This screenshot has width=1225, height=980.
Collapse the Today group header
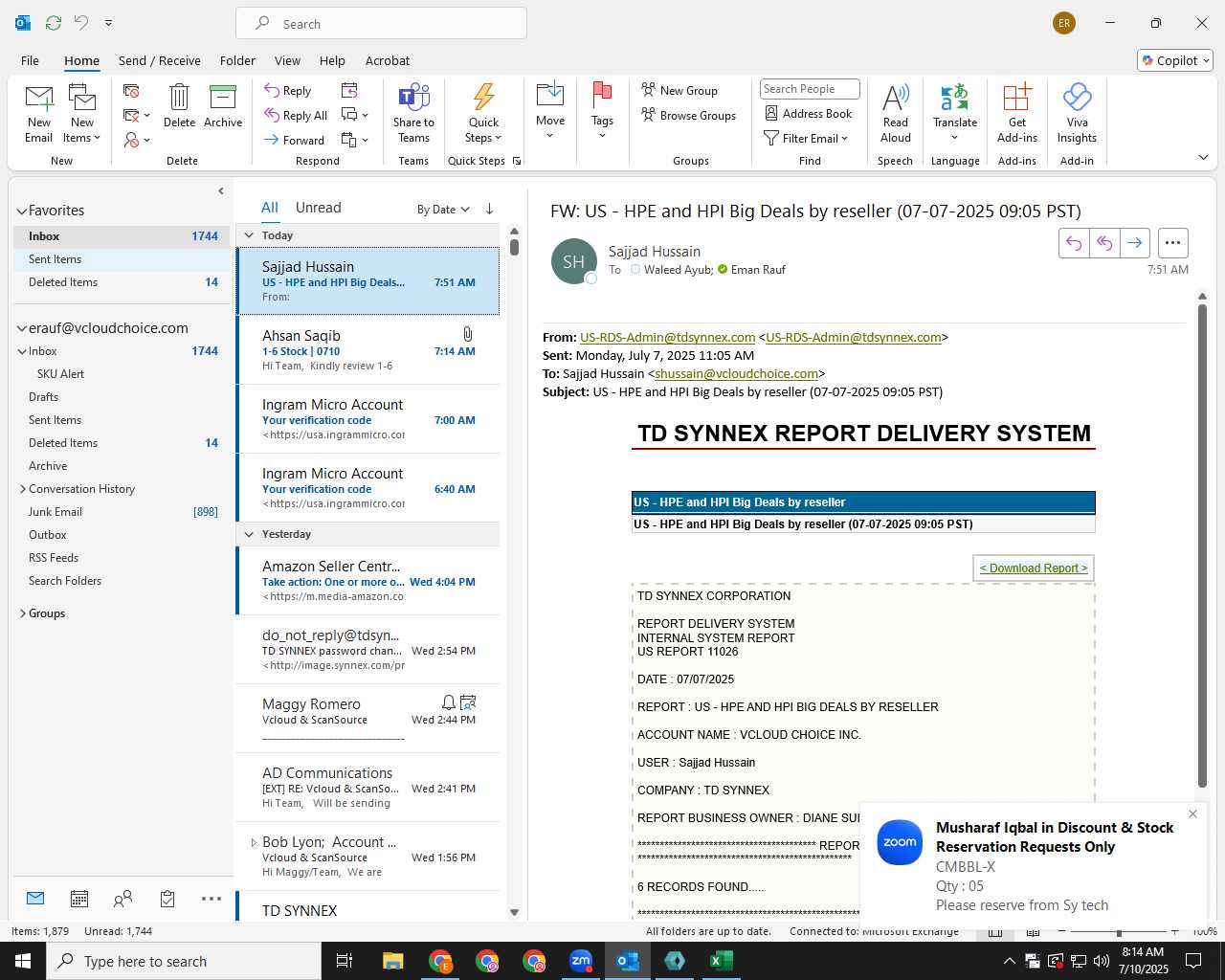249,235
